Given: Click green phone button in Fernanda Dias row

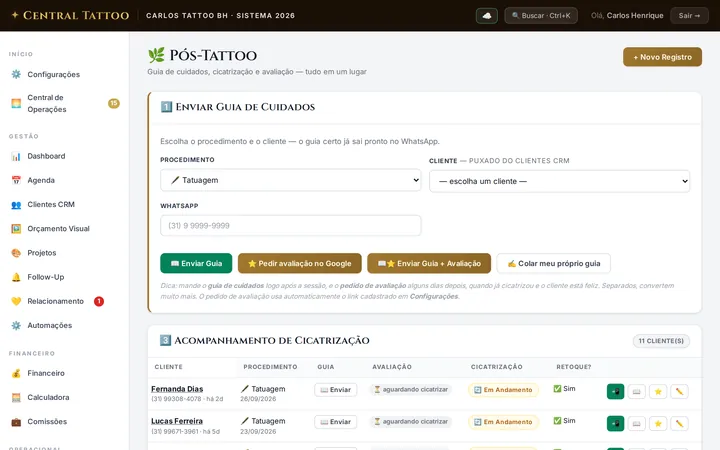Looking at the screenshot, I should pyautogui.click(x=615, y=392).
